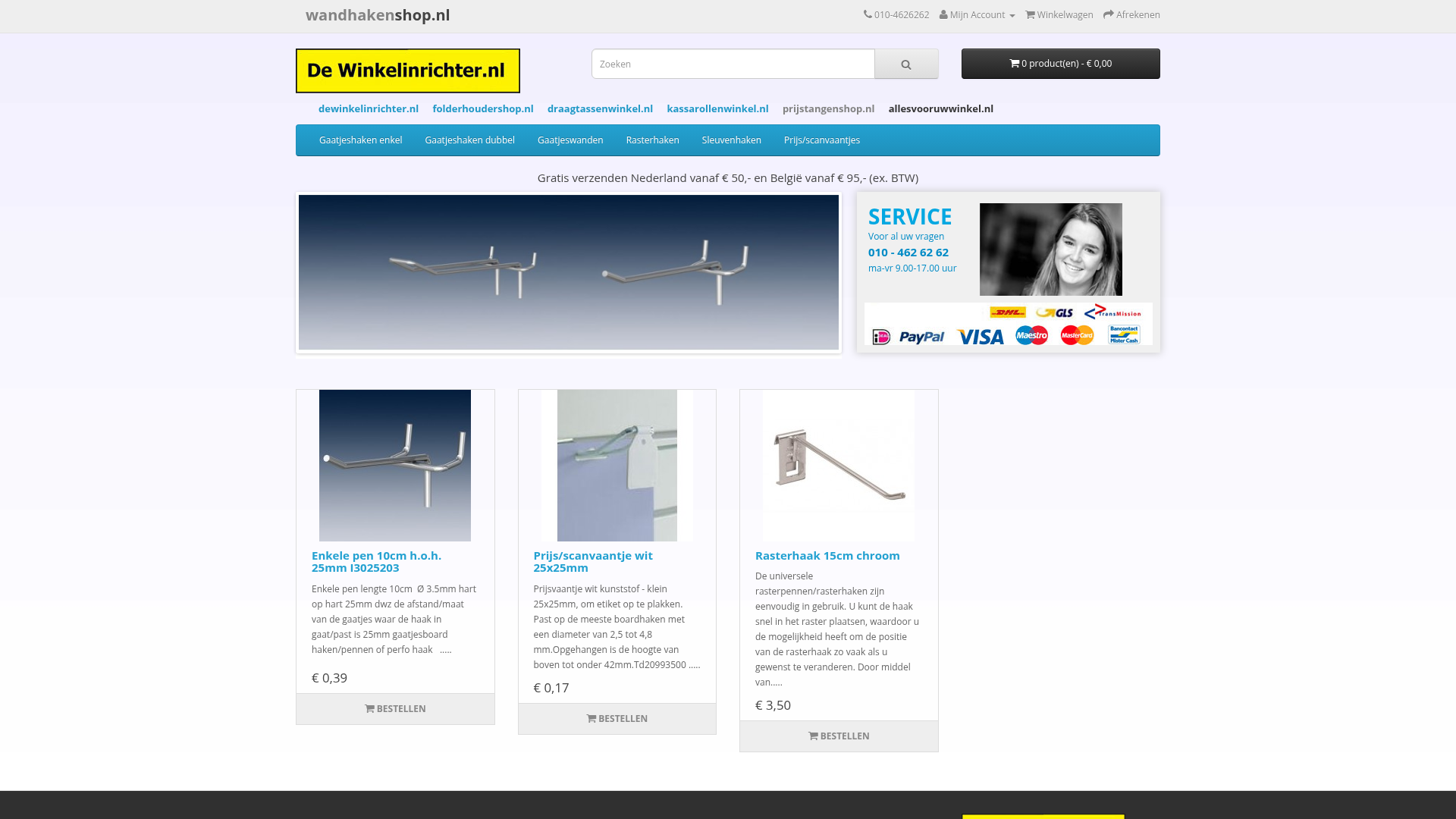
Task: Open Gaatjeswanden menu item
Action: (x=570, y=140)
